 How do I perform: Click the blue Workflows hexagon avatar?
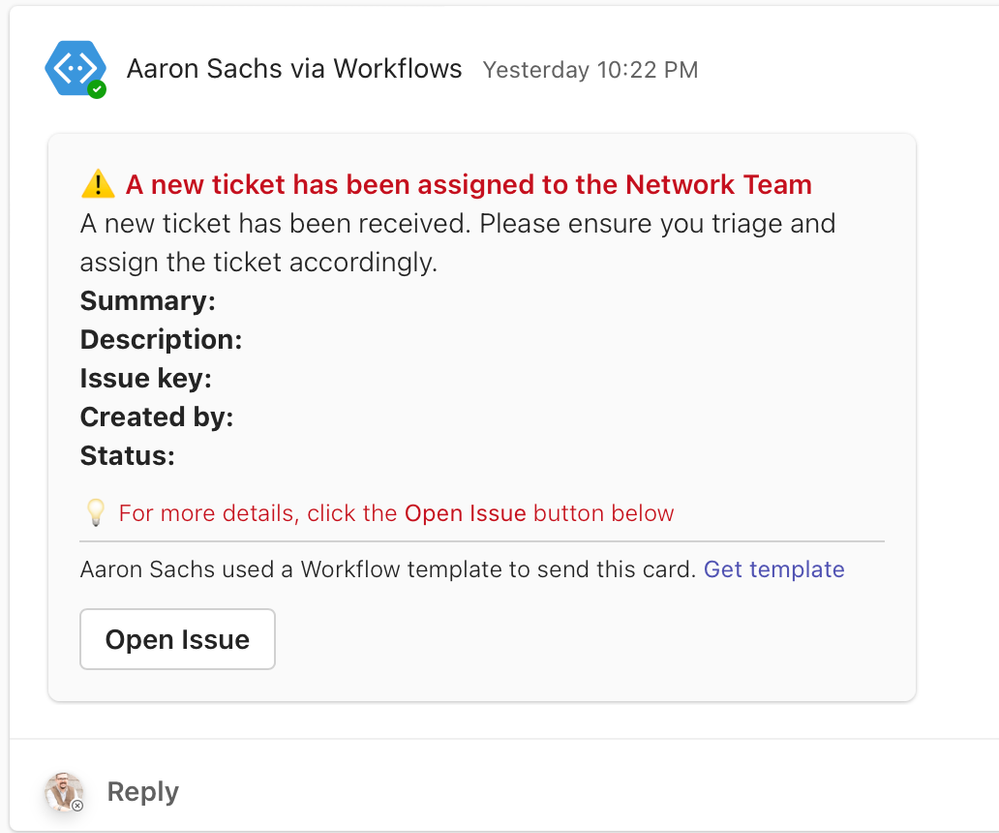coord(74,67)
